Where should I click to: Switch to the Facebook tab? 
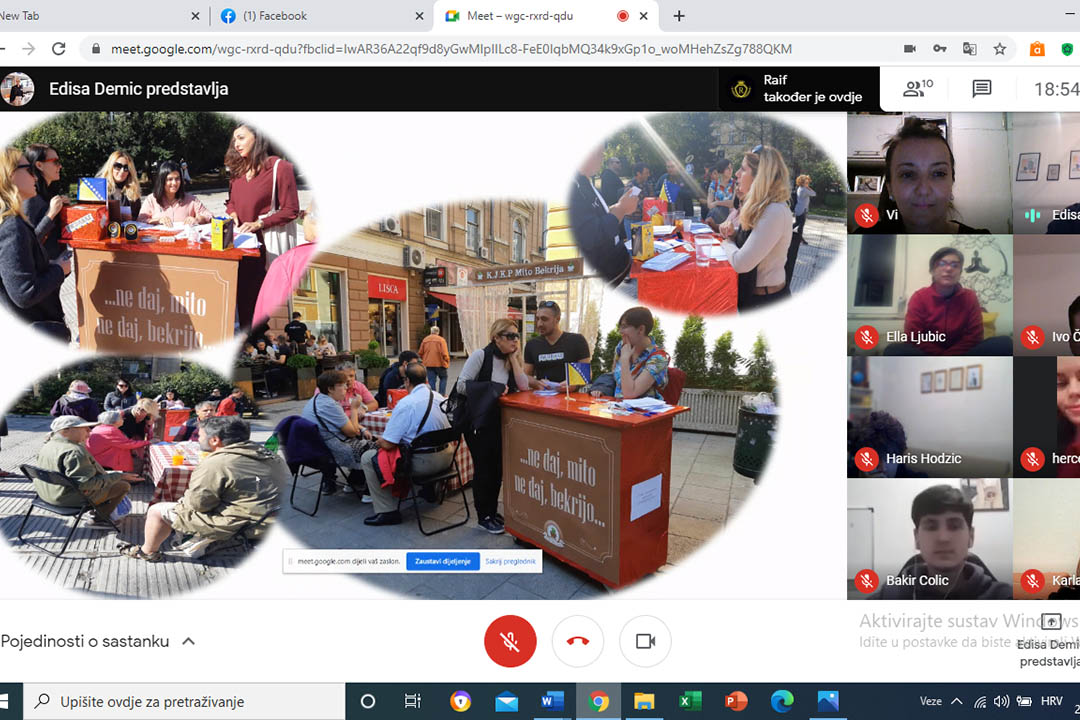[x=321, y=16]
